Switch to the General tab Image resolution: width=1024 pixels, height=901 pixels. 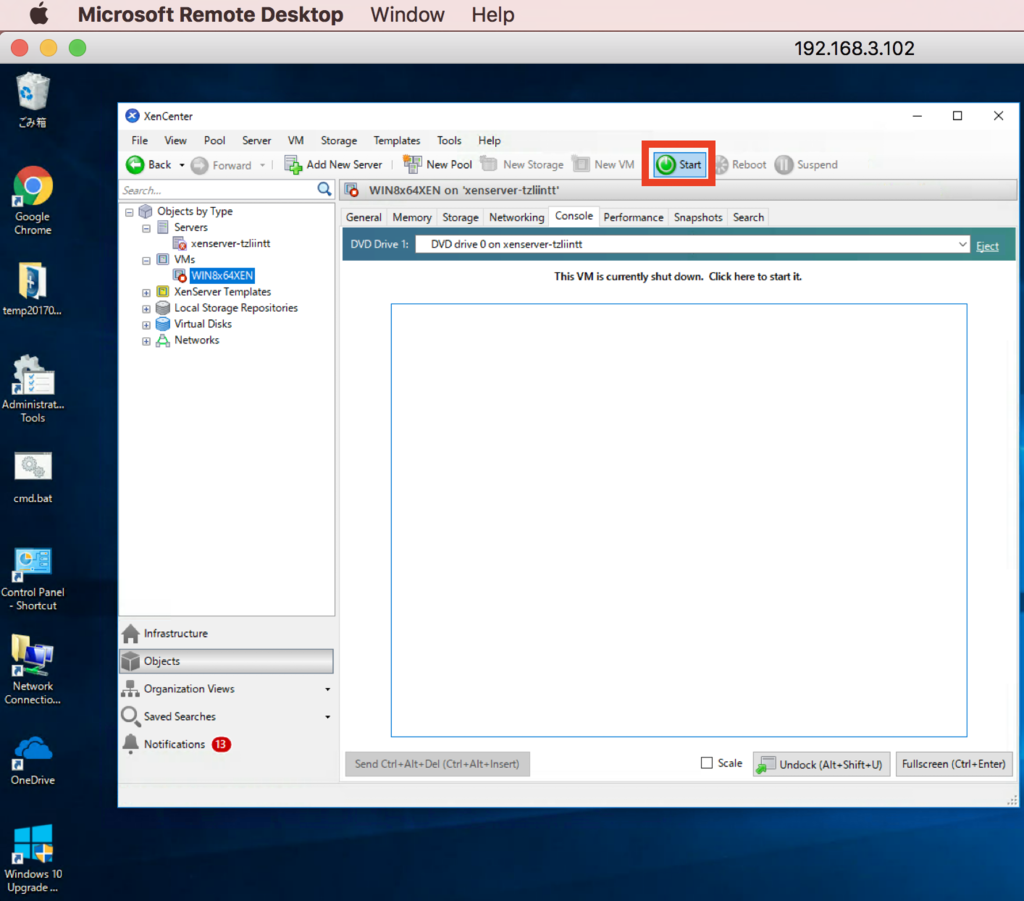364,217
